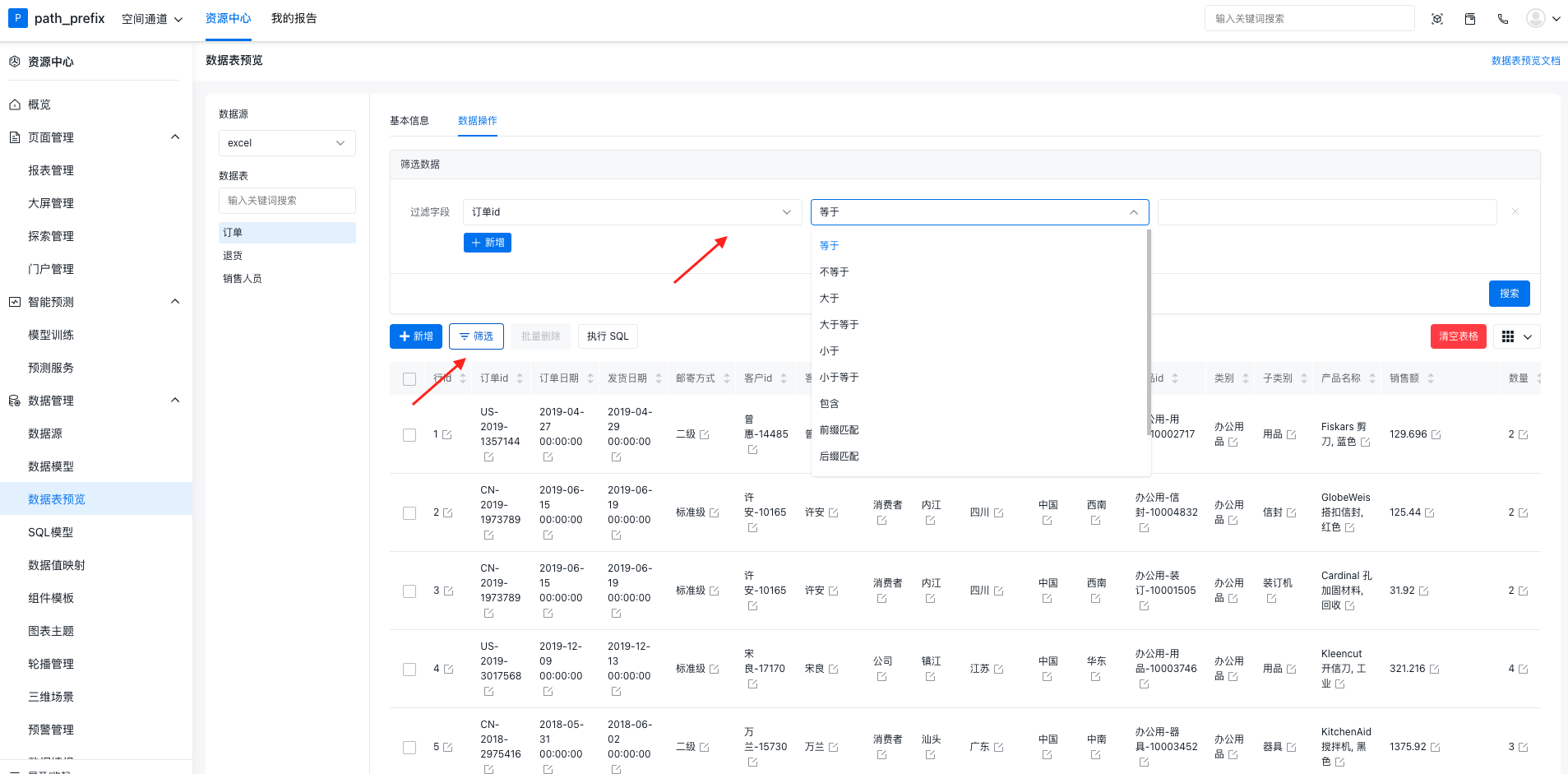
Task: Select the checkbox for row 3
Action: (409, 591)
